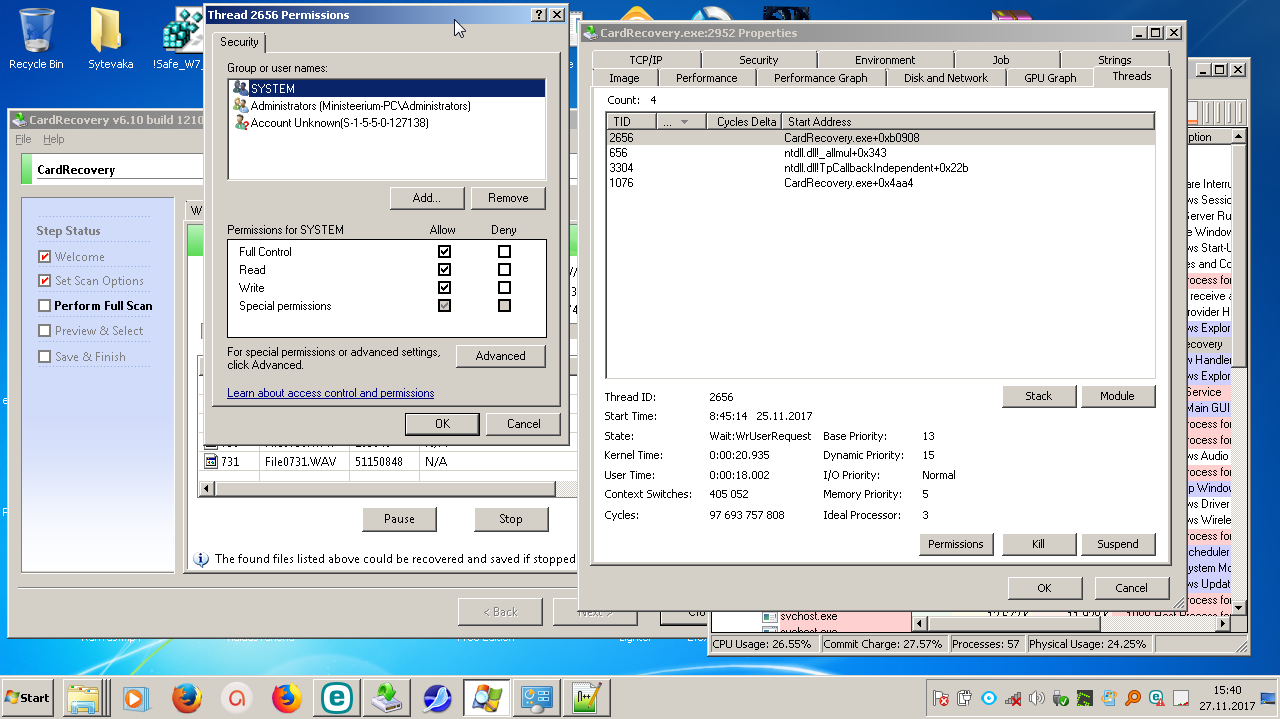Toggle Allow checkbox for Full Control
Screen dimensions: 1280x719
[444, 252]
